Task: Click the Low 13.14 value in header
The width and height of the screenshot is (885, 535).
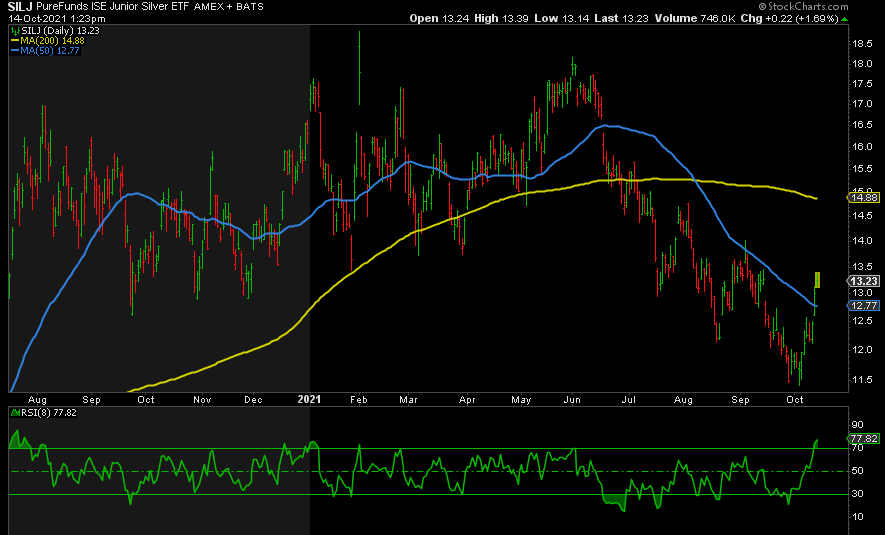Action: click(x=561, y=18)
